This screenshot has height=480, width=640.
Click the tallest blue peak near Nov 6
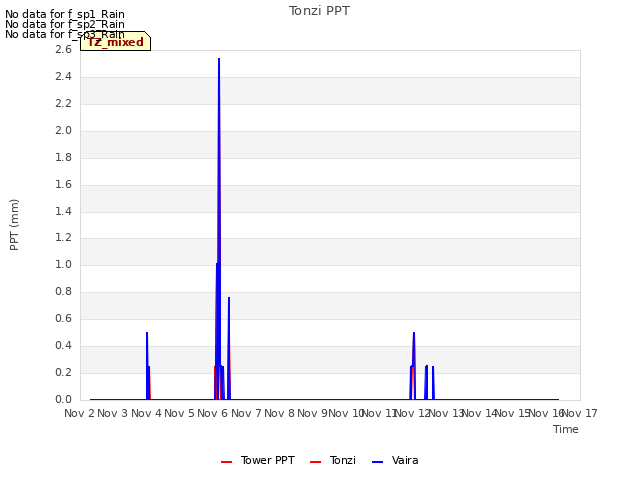pyautogui.click(x=219, y=60)
